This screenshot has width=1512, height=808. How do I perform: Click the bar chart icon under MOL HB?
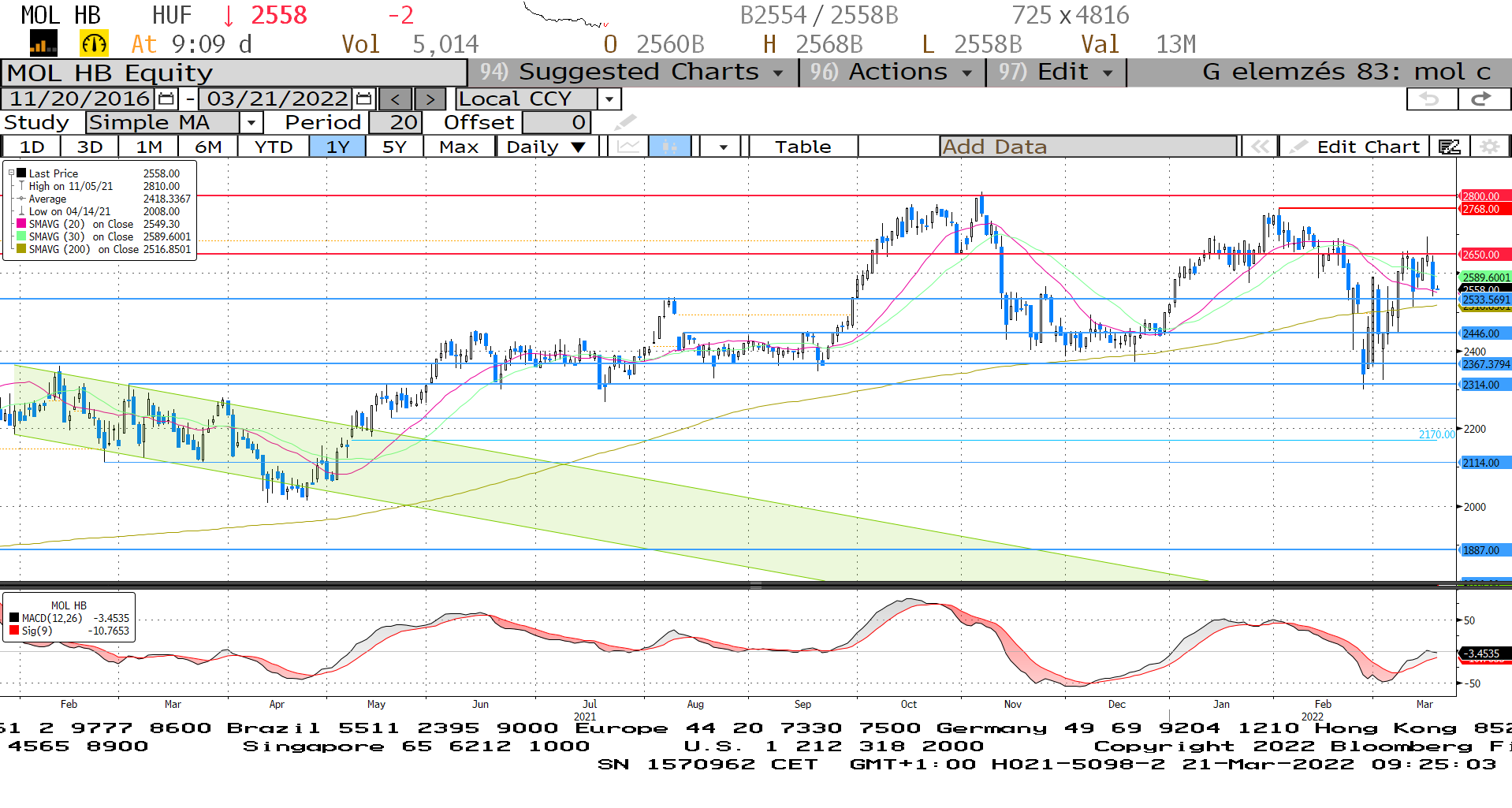pyautogui.click(x=43, y=43)
